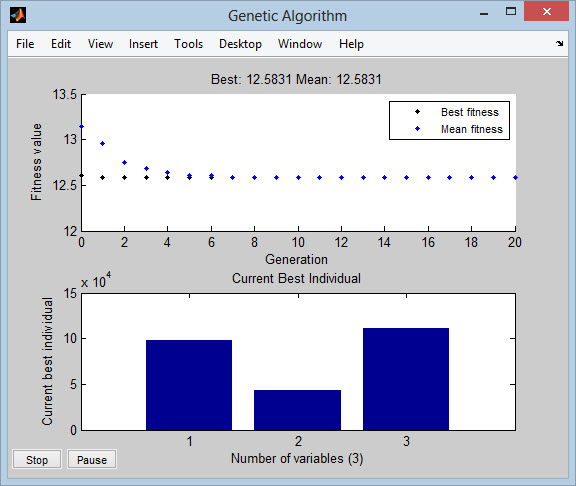Click the bar for variable 3
The image size is (576, 486).
pos(406,379)
